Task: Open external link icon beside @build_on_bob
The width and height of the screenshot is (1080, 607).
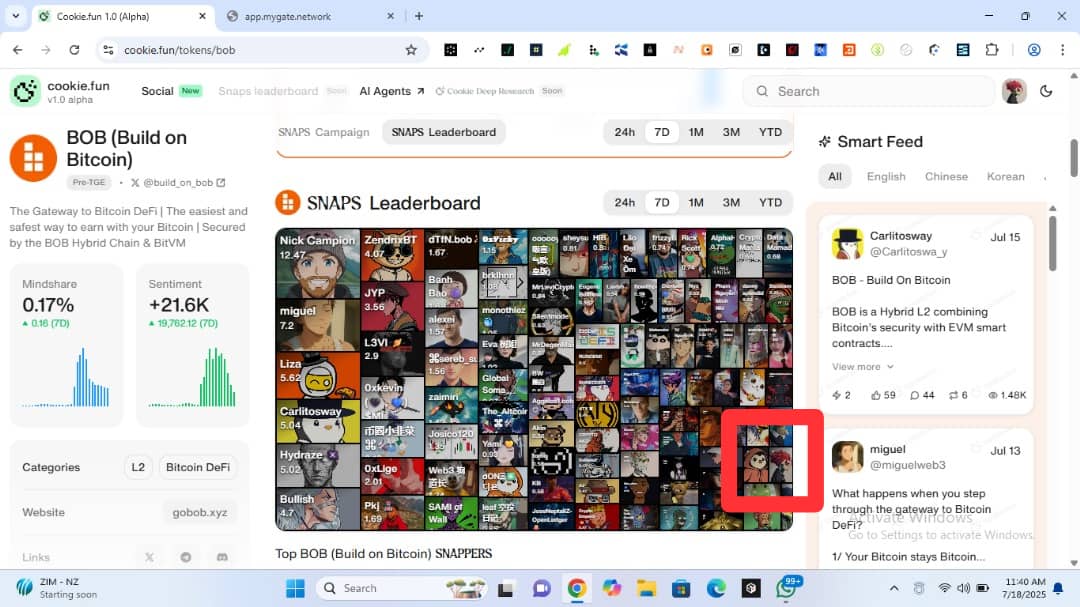Action: [221, 183]
